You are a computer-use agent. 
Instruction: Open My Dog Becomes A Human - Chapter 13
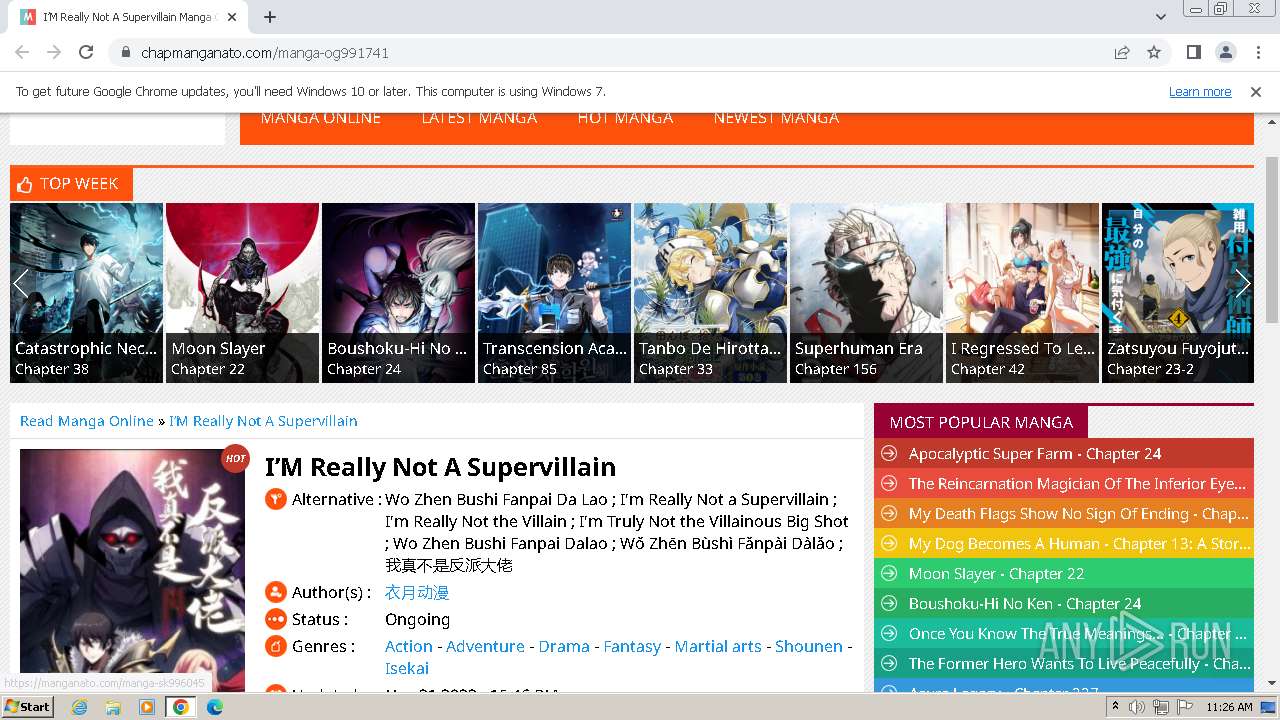pyautogui.click(x=1079, y=544)
